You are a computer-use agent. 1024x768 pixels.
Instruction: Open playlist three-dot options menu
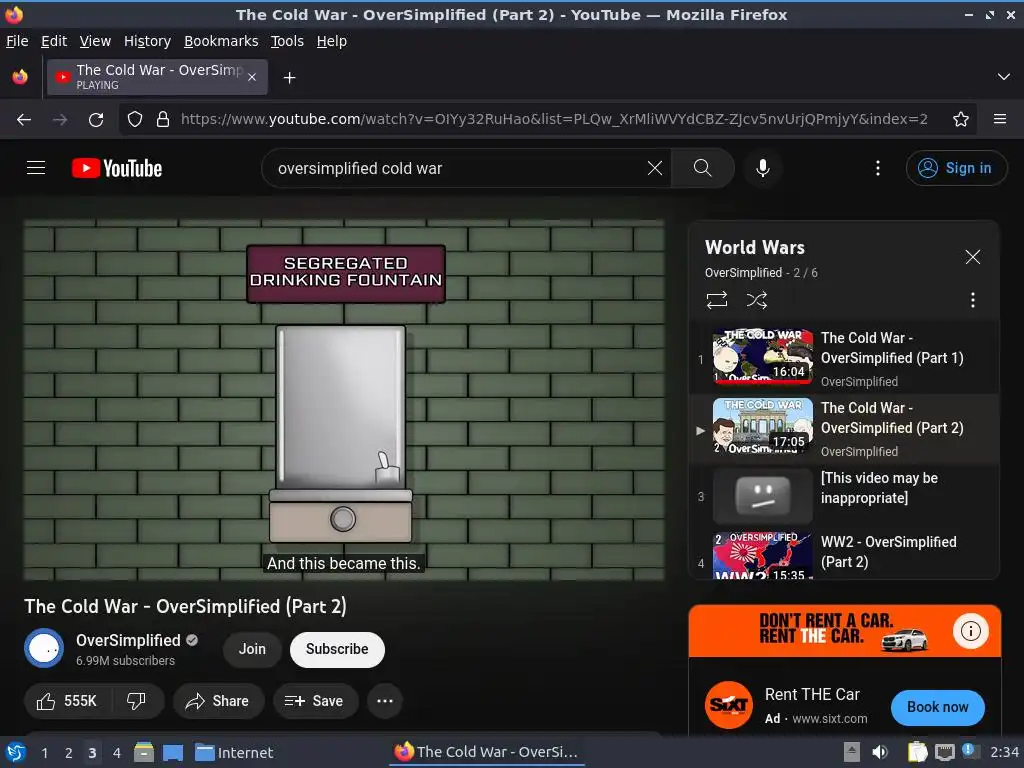coord(972,300)
